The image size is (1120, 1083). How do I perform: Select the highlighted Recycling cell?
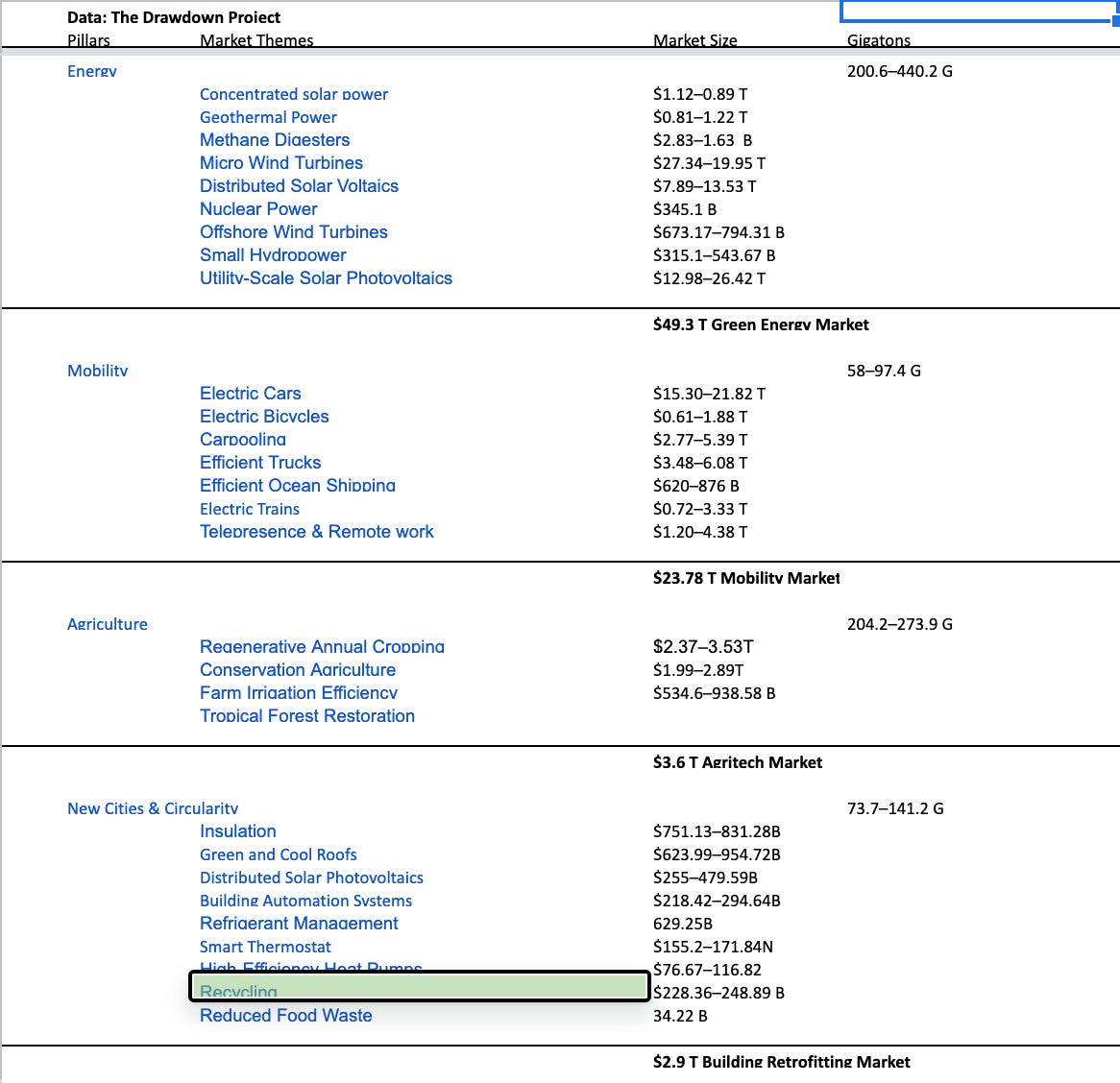pyautogui.click(x=420, y=987)
